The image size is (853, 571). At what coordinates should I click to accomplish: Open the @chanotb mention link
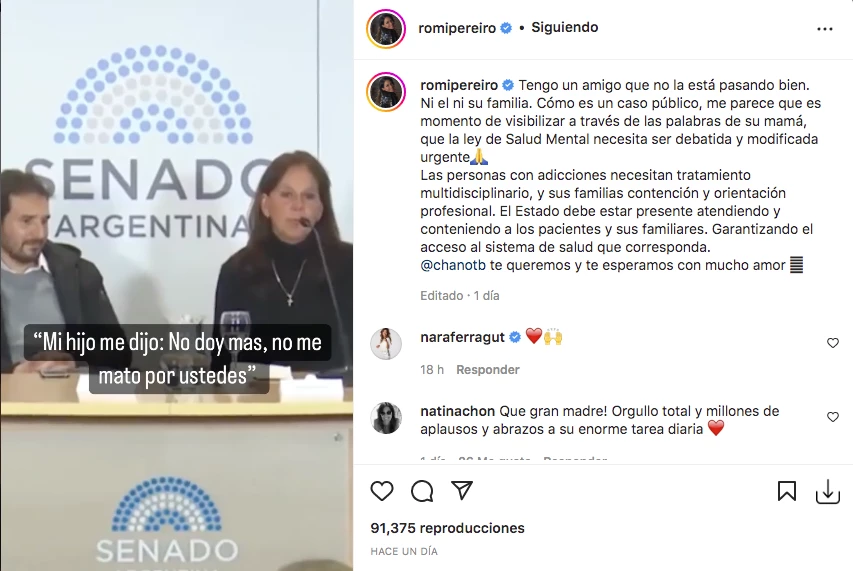(453, 265)
